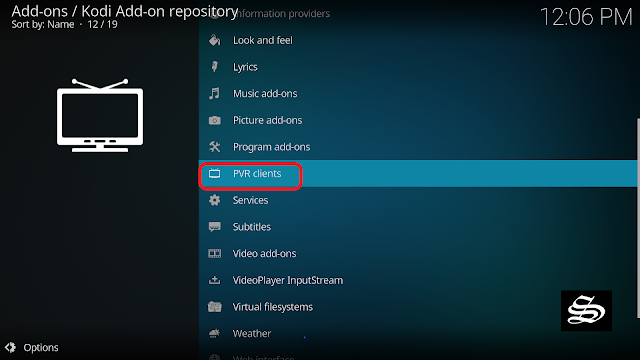Click the camera icon for Picture add-ons
This screenshot has height=360, width=640.
click(x=215, y=120)
